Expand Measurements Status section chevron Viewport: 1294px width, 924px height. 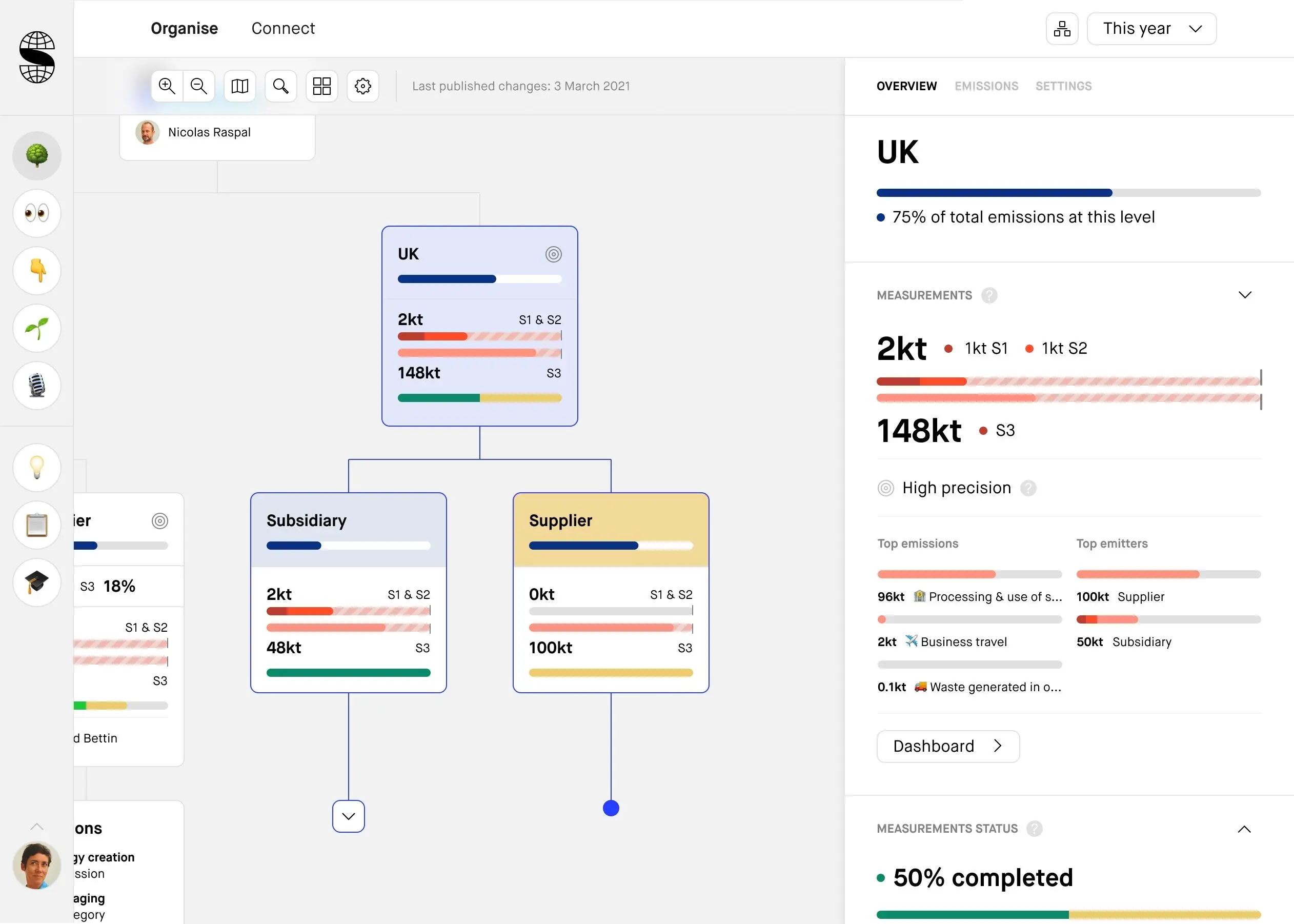(x=1244, y=829)
